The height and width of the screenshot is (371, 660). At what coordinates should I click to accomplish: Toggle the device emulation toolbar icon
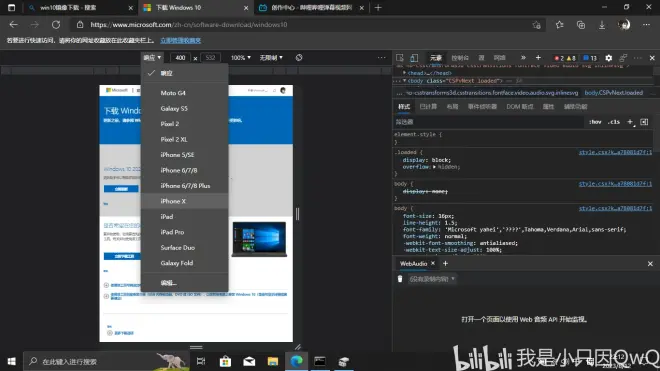414,58
